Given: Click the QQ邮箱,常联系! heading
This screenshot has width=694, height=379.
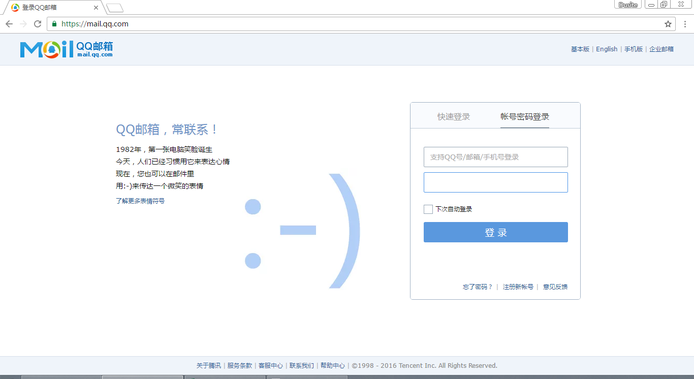Looking at the screenshot, I should point(166,130).
